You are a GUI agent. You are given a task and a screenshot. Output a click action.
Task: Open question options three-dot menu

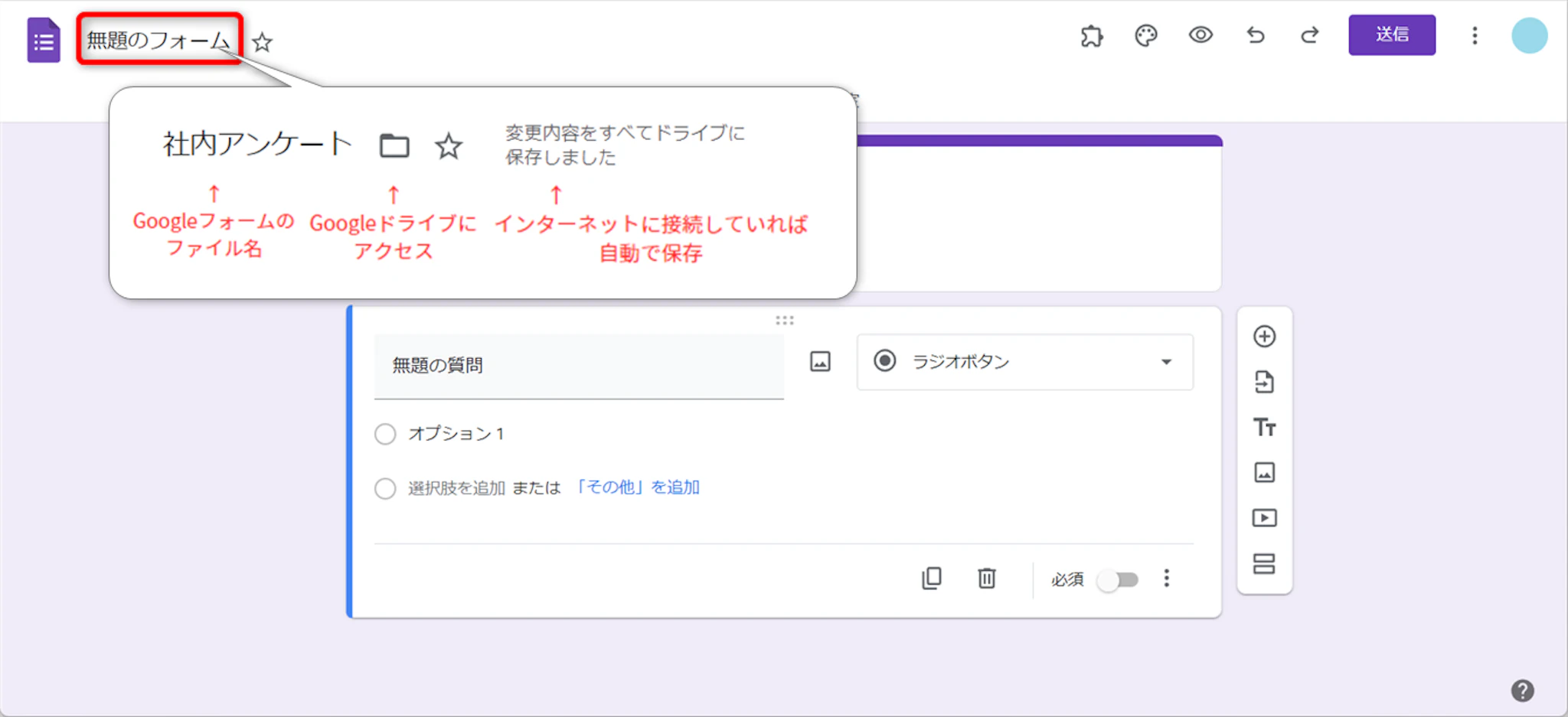1166,578
